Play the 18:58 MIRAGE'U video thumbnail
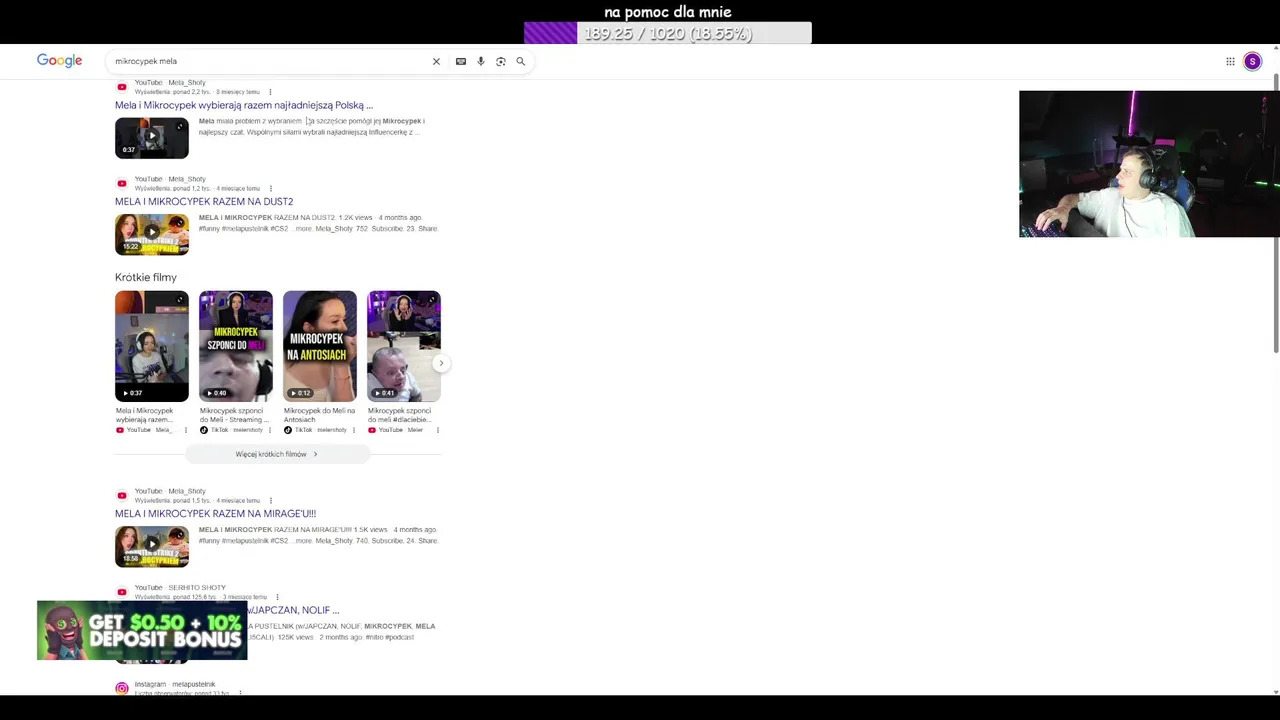This screenshot has width=1280, height=720. point(152,546)
